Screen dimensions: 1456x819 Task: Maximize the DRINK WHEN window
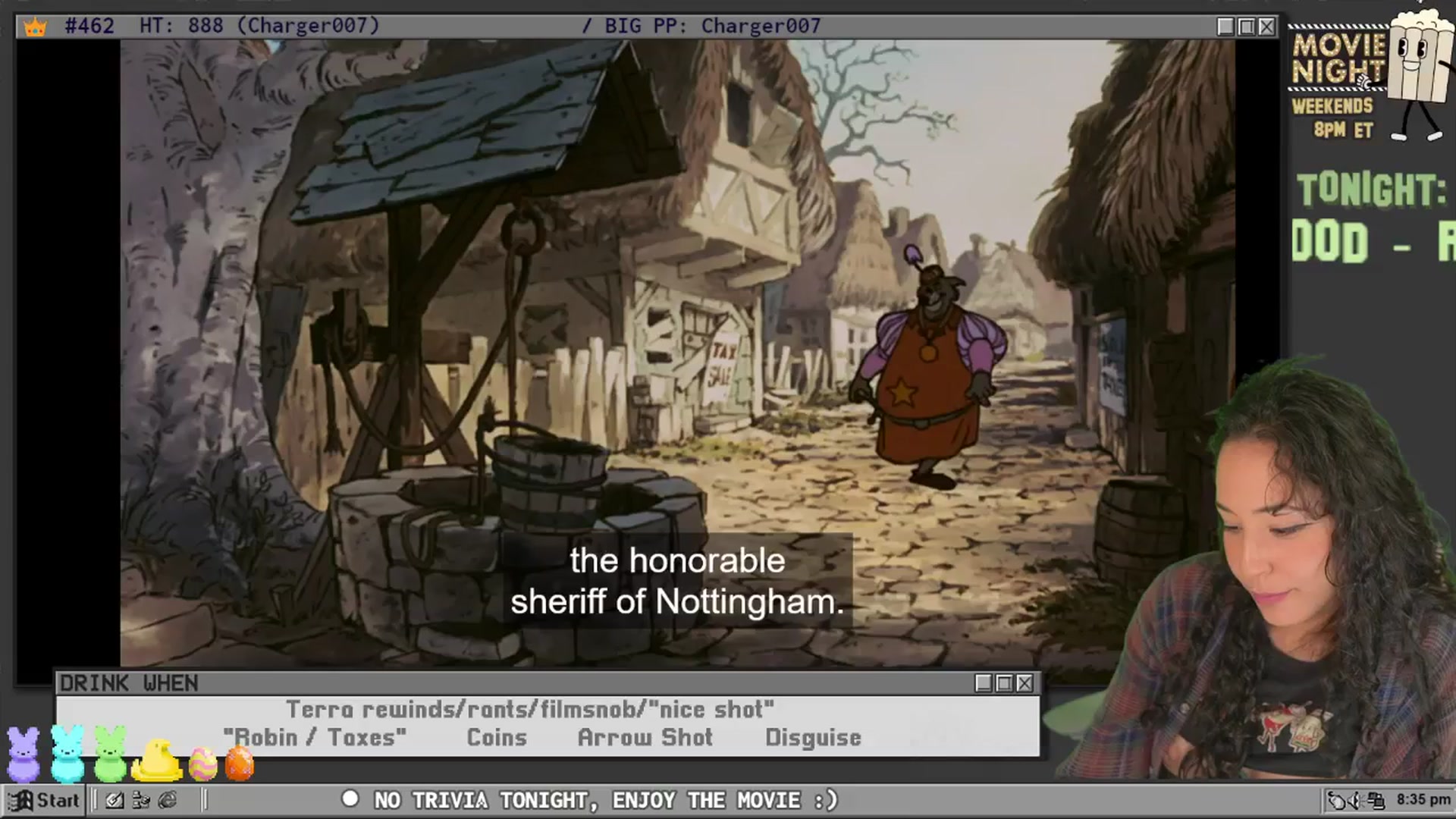(x=1004, y=683)
